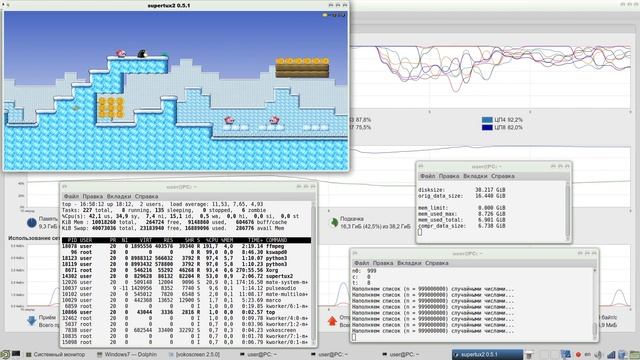Click the python3 row with PID 18123
The image size is (640, 360).
click(187, 258)
